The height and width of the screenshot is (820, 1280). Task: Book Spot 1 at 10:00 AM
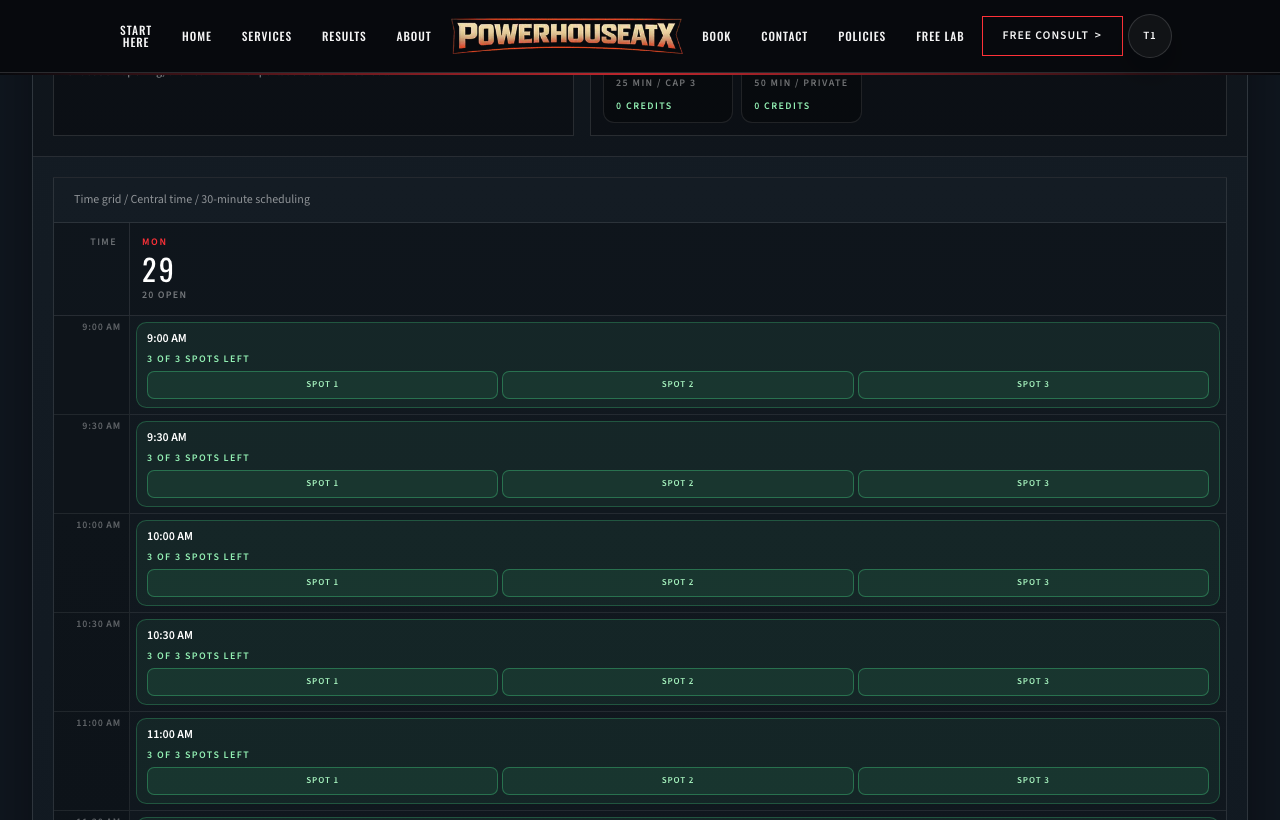322,583
